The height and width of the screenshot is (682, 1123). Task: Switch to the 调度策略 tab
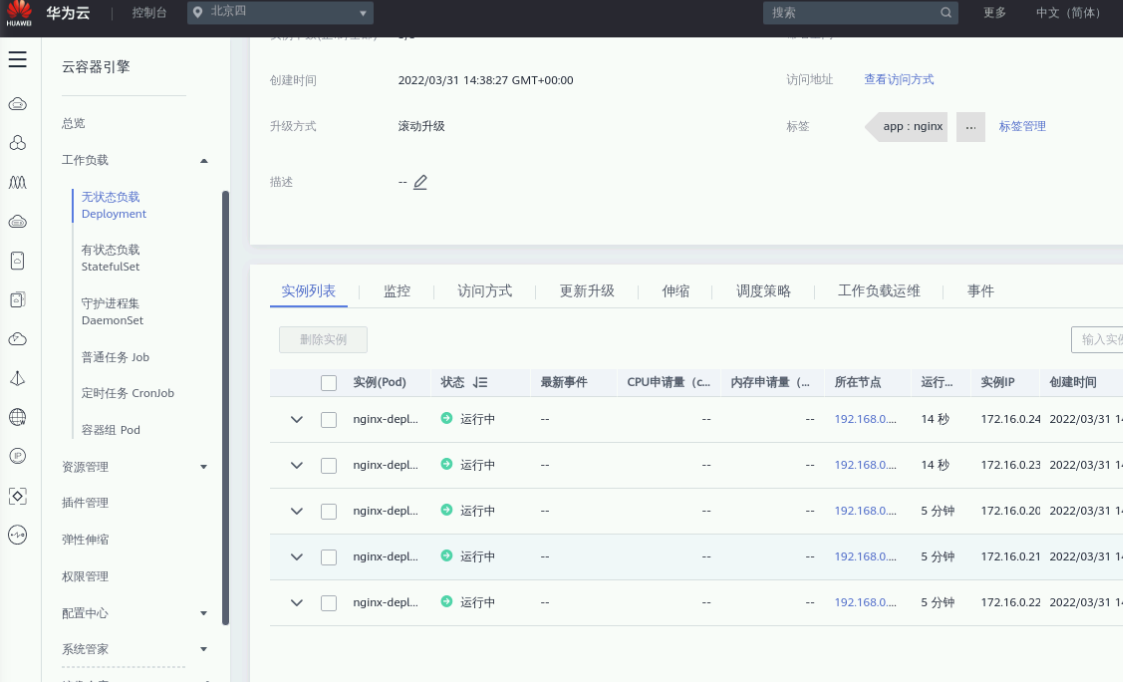click(x=763, y=291)
